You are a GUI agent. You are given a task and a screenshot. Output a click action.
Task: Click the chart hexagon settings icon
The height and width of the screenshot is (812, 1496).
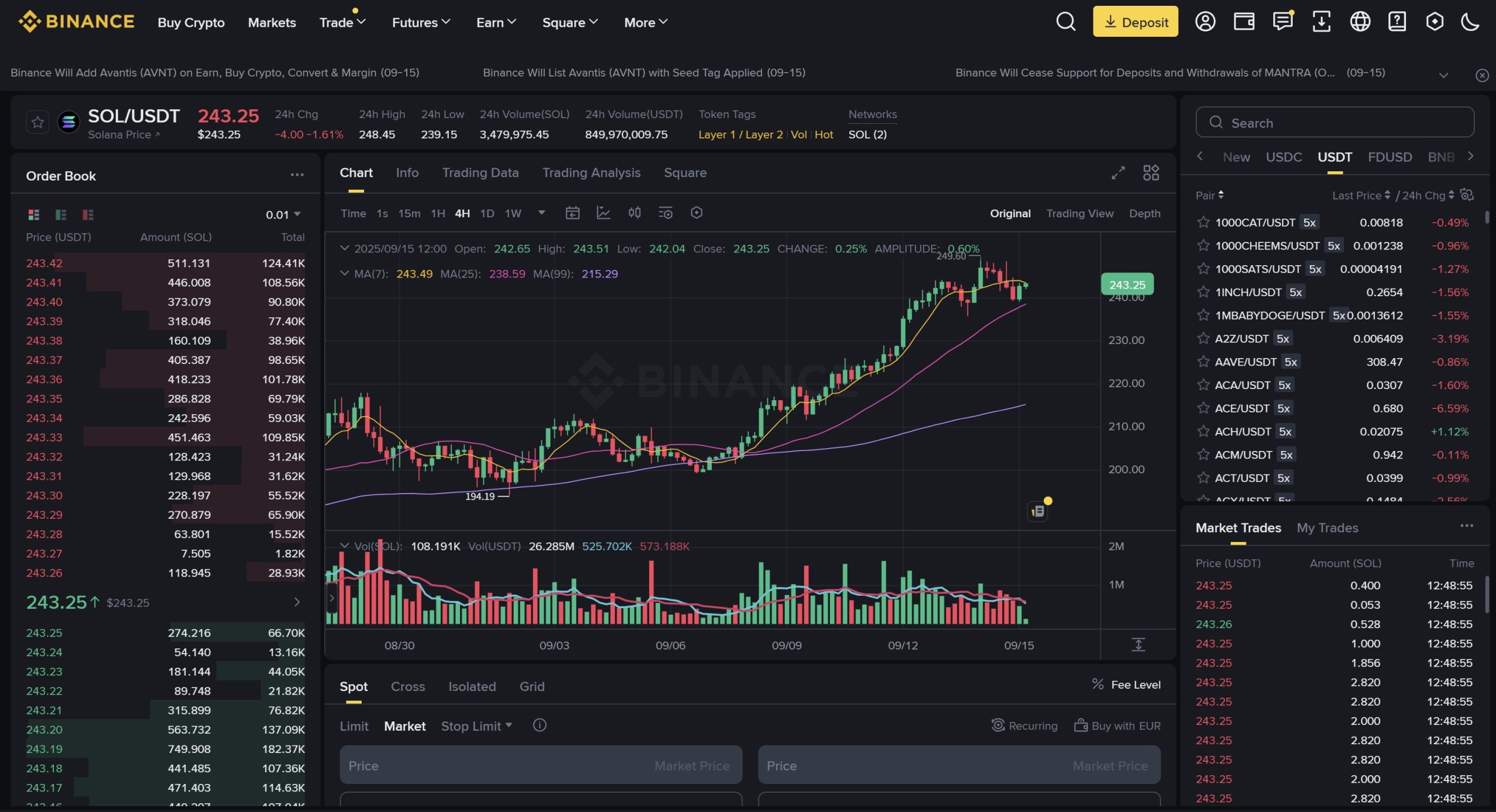click(696, 213)
